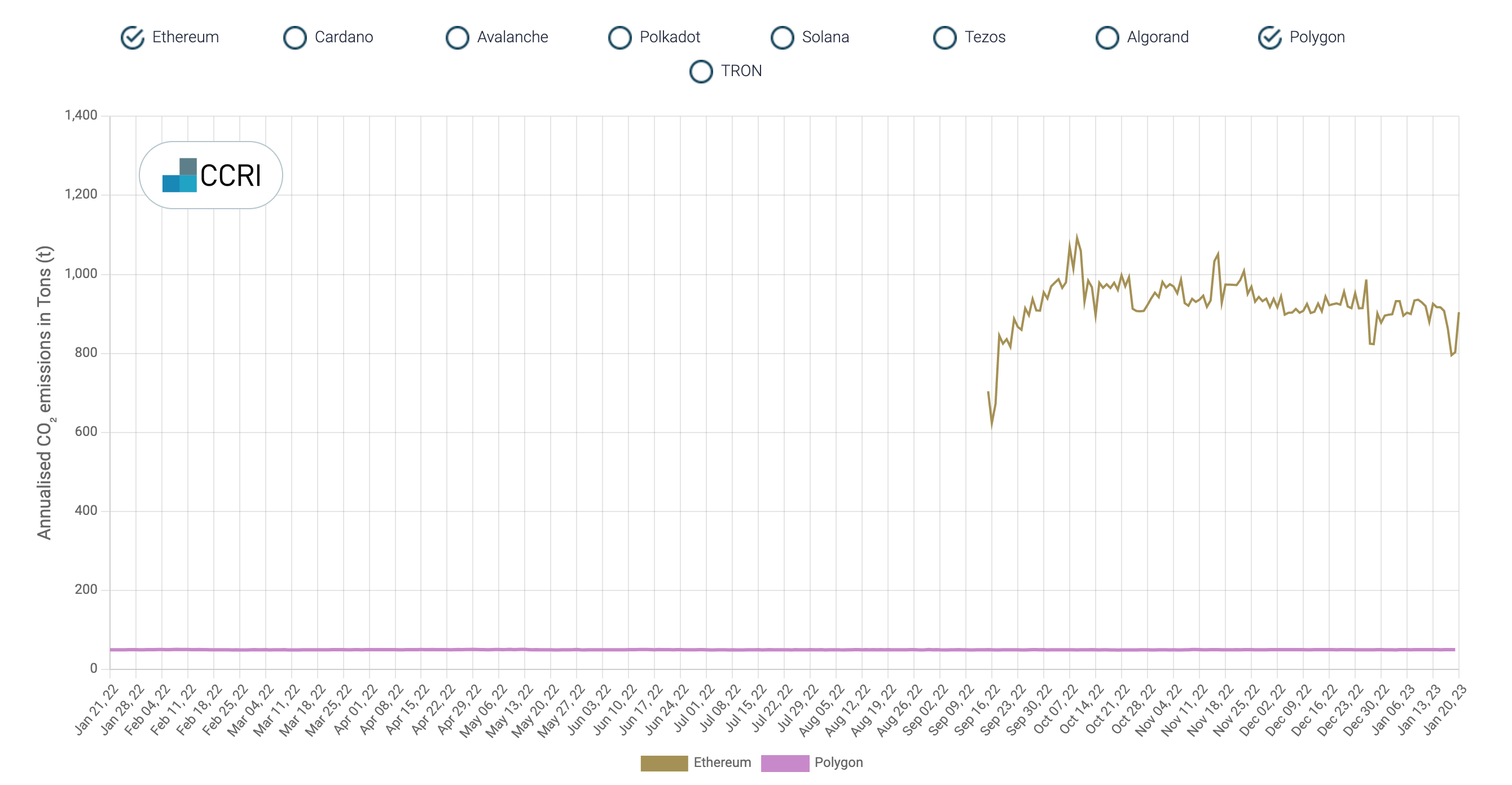The image size is (1512, 785).
Task: Enable the Avalanche series toggle
Action: [x=457, y=38]
